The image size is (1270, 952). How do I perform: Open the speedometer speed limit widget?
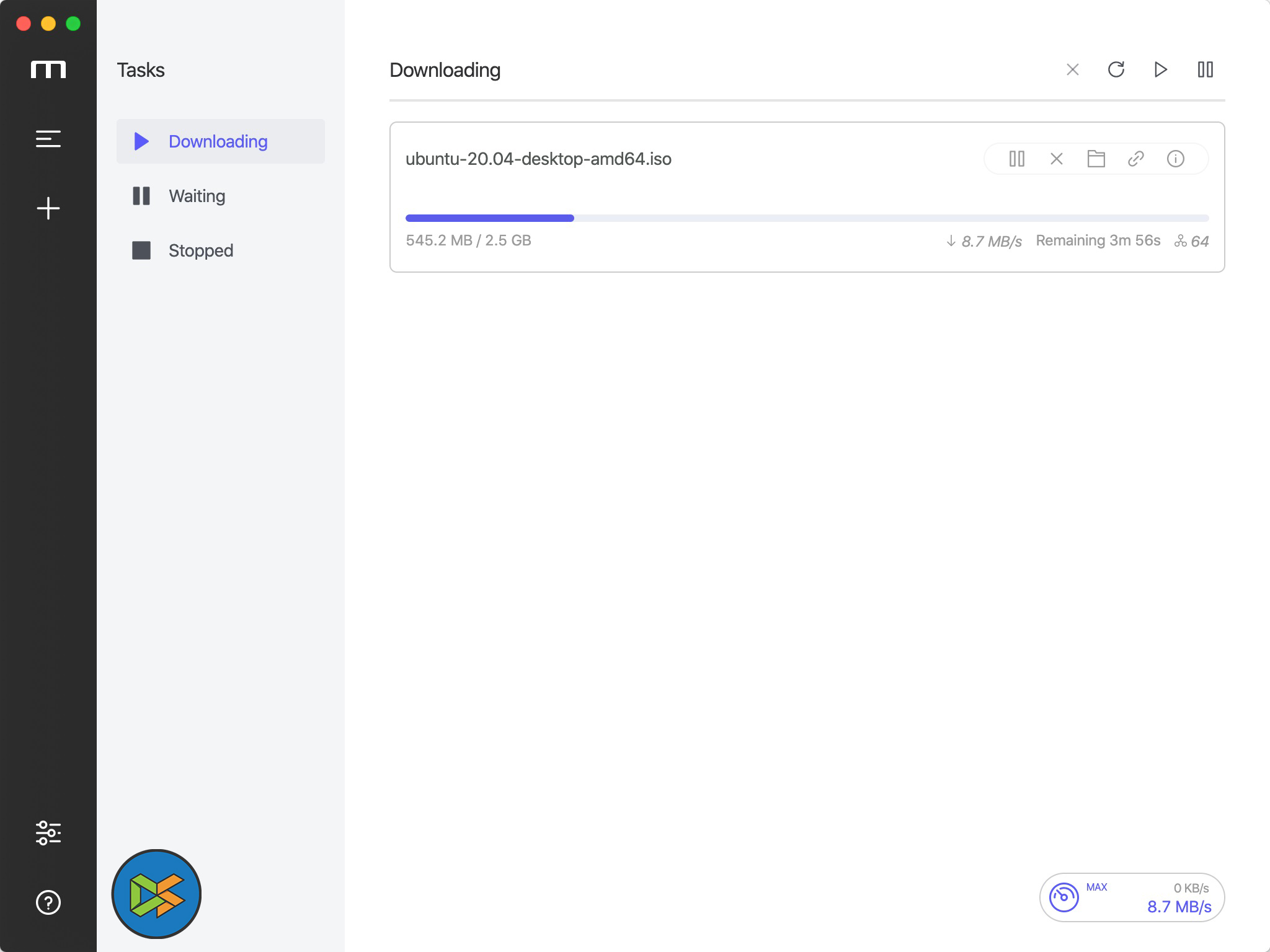[x=1064, y=897]
